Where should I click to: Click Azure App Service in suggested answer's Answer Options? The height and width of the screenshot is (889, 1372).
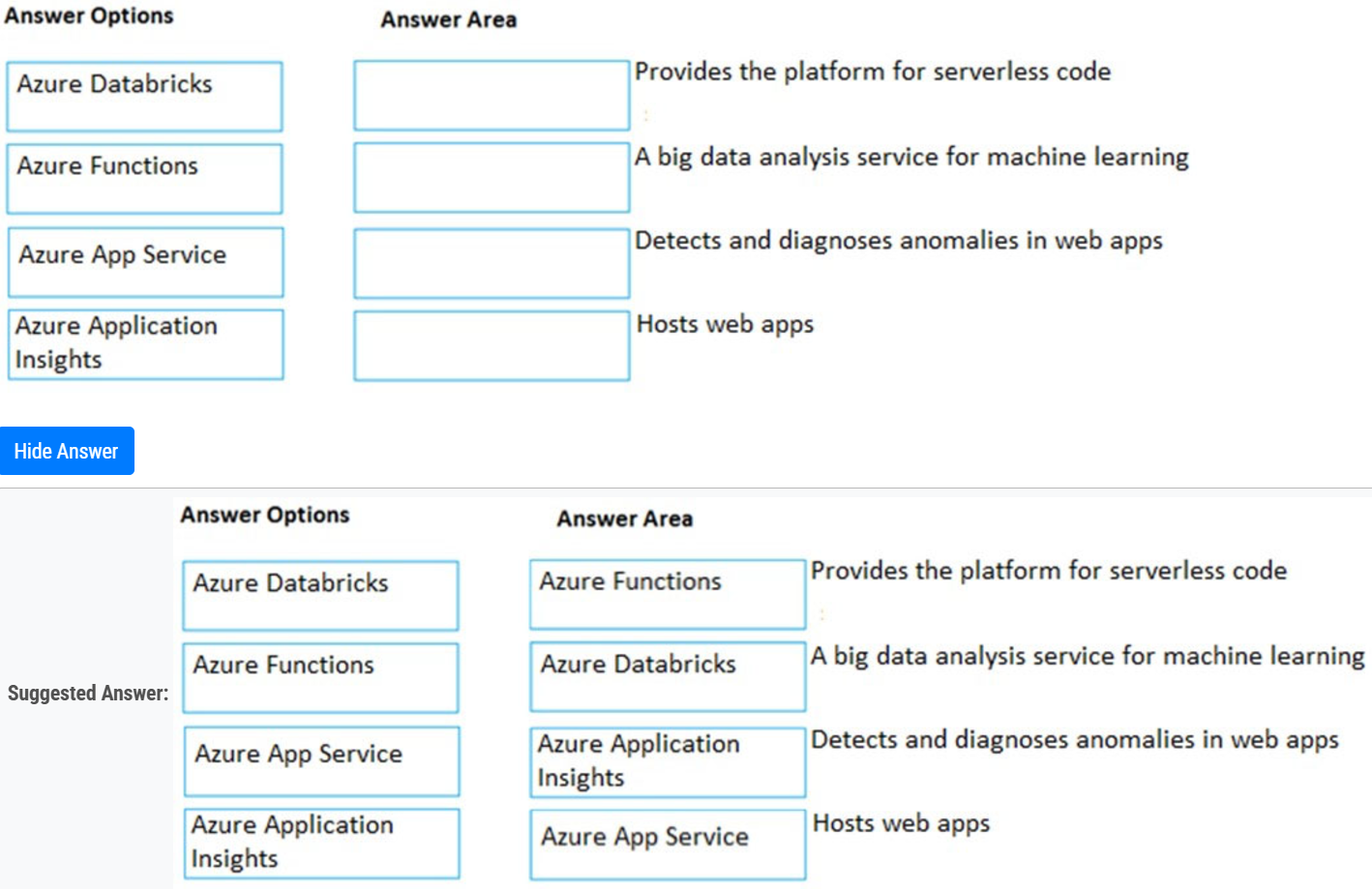click(x=321, y=761)
